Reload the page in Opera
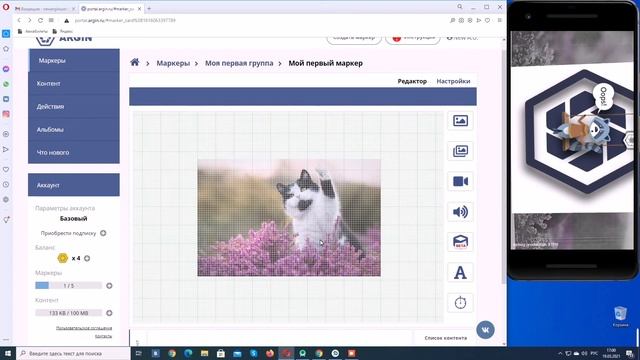640x360 pixels. point(40,20)
